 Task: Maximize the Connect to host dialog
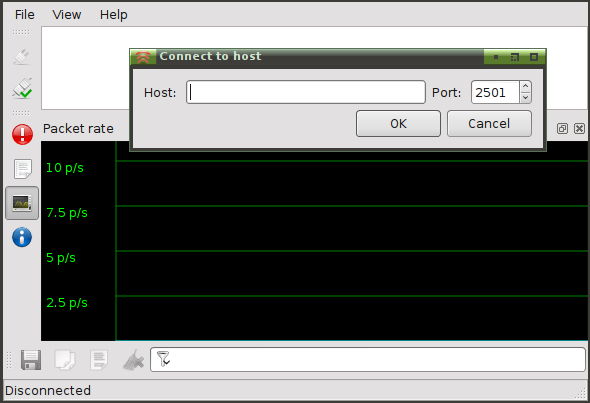534,57
